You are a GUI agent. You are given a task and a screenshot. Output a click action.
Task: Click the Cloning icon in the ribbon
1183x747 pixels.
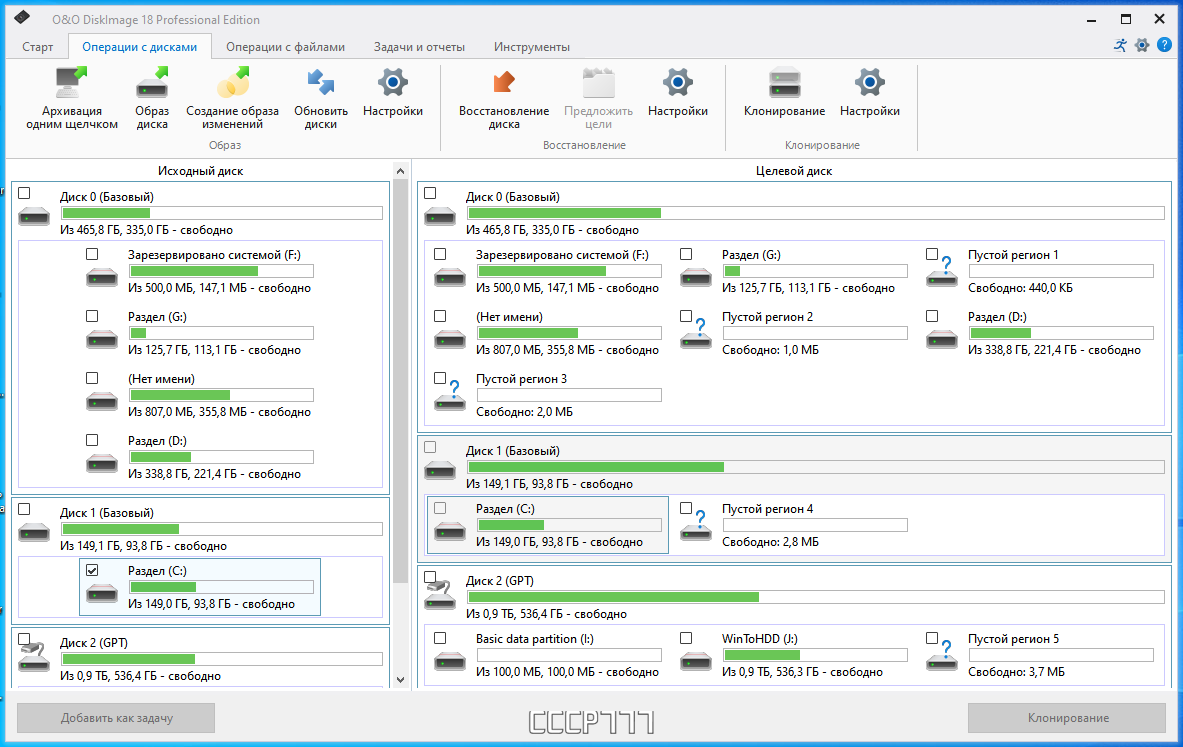coord(785,82)
